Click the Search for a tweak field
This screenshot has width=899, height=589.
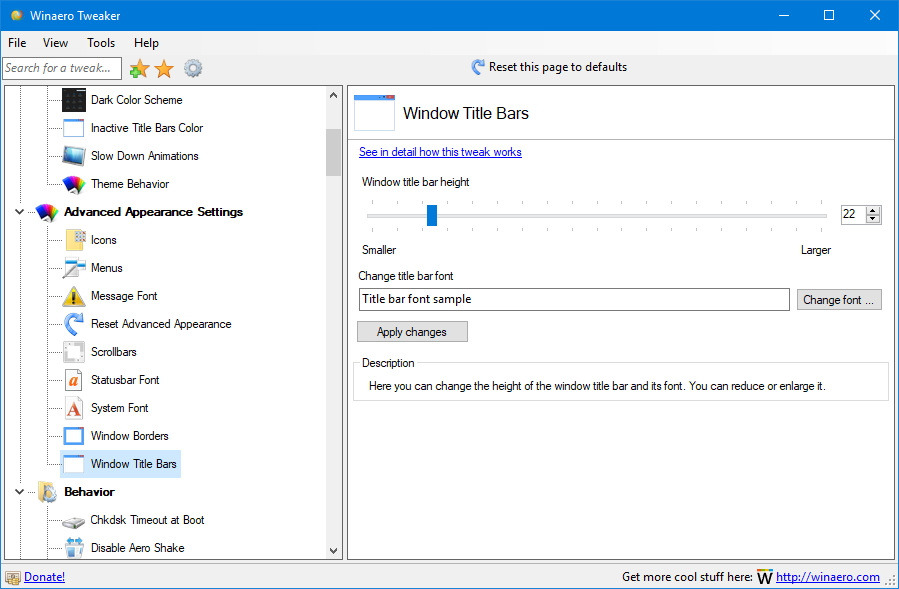pos(61,68)
